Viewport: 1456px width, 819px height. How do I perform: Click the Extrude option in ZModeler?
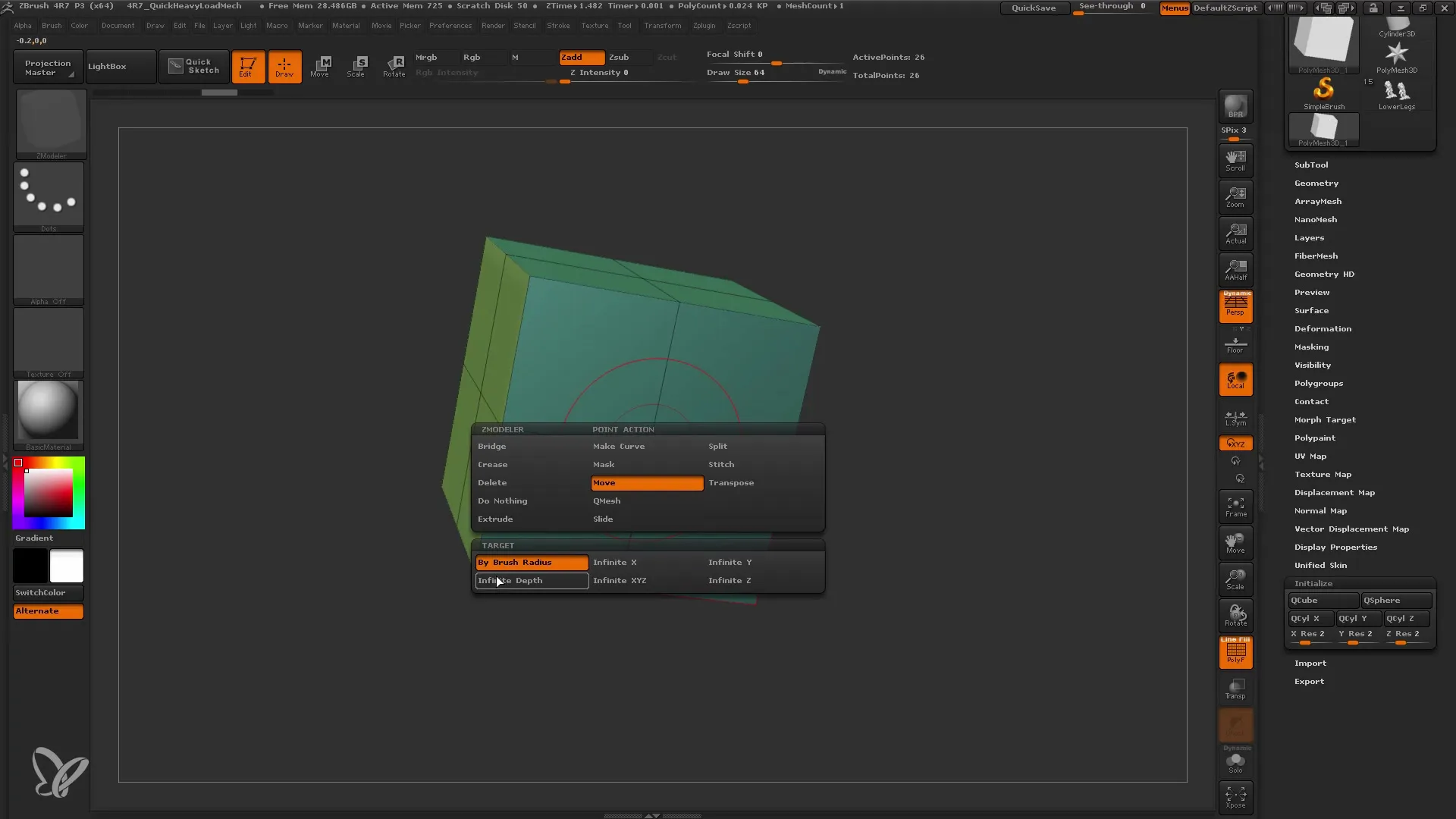pyautogui.click(x=495, y=518)
